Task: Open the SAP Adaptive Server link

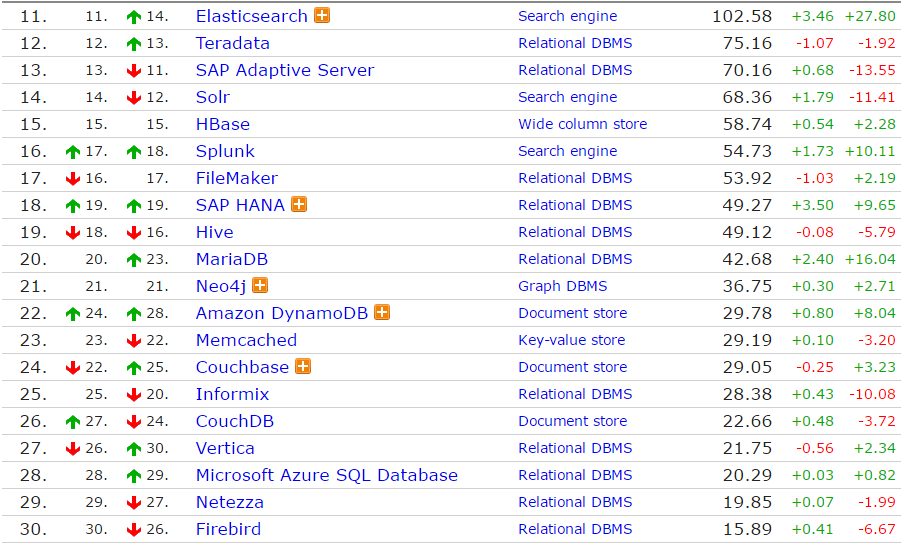Action: (x=285, y=70)
